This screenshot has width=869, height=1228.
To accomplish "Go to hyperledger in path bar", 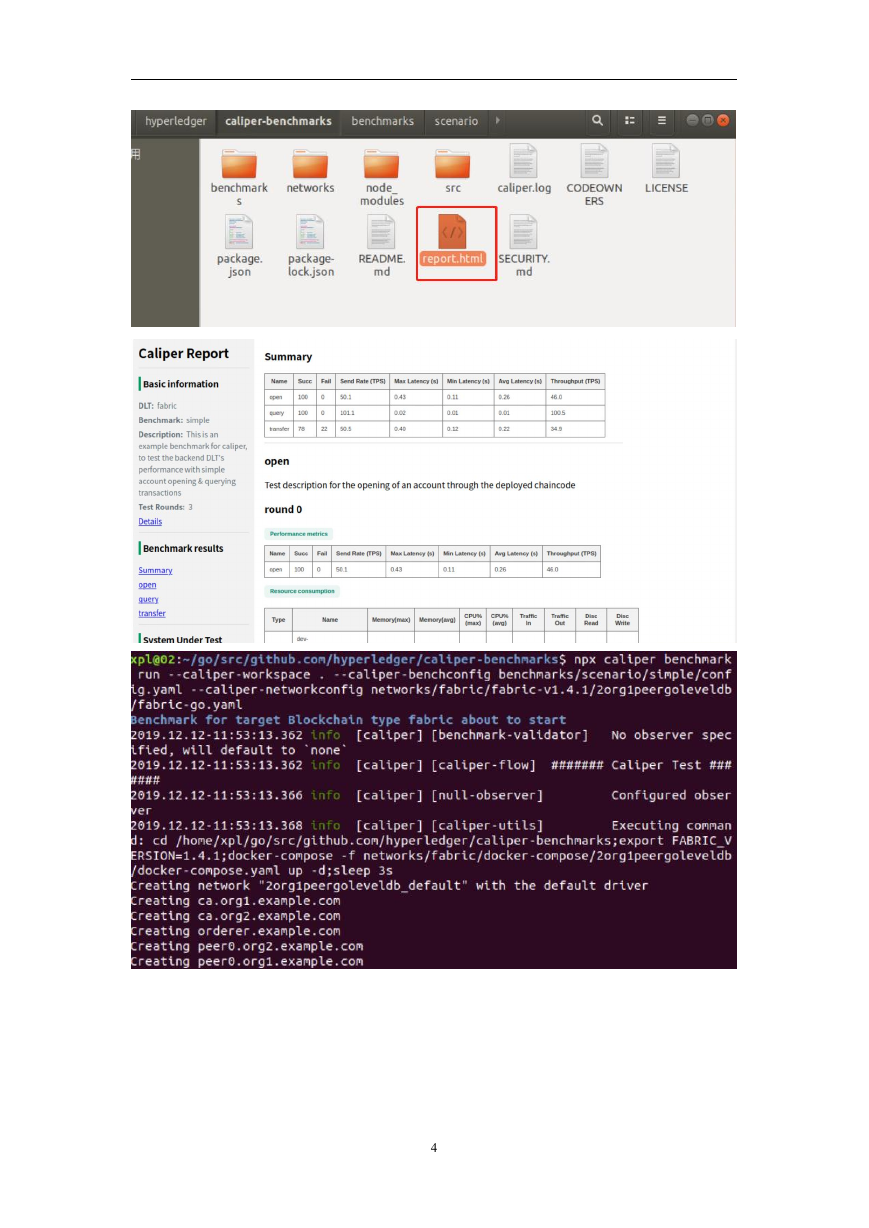I will [x=176, y=121].
